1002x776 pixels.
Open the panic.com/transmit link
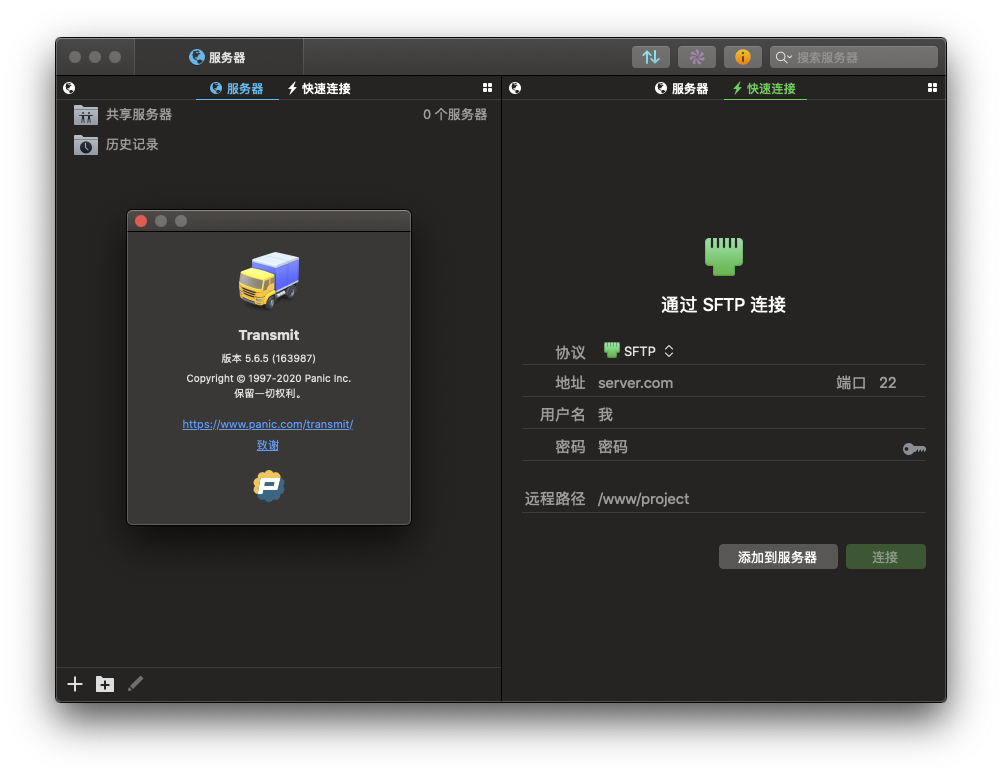(268, 424)
